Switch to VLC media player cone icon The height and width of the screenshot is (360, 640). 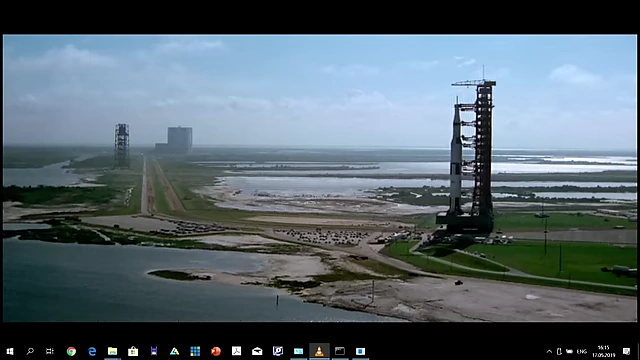pyautogui.click(x=319, y=351)
